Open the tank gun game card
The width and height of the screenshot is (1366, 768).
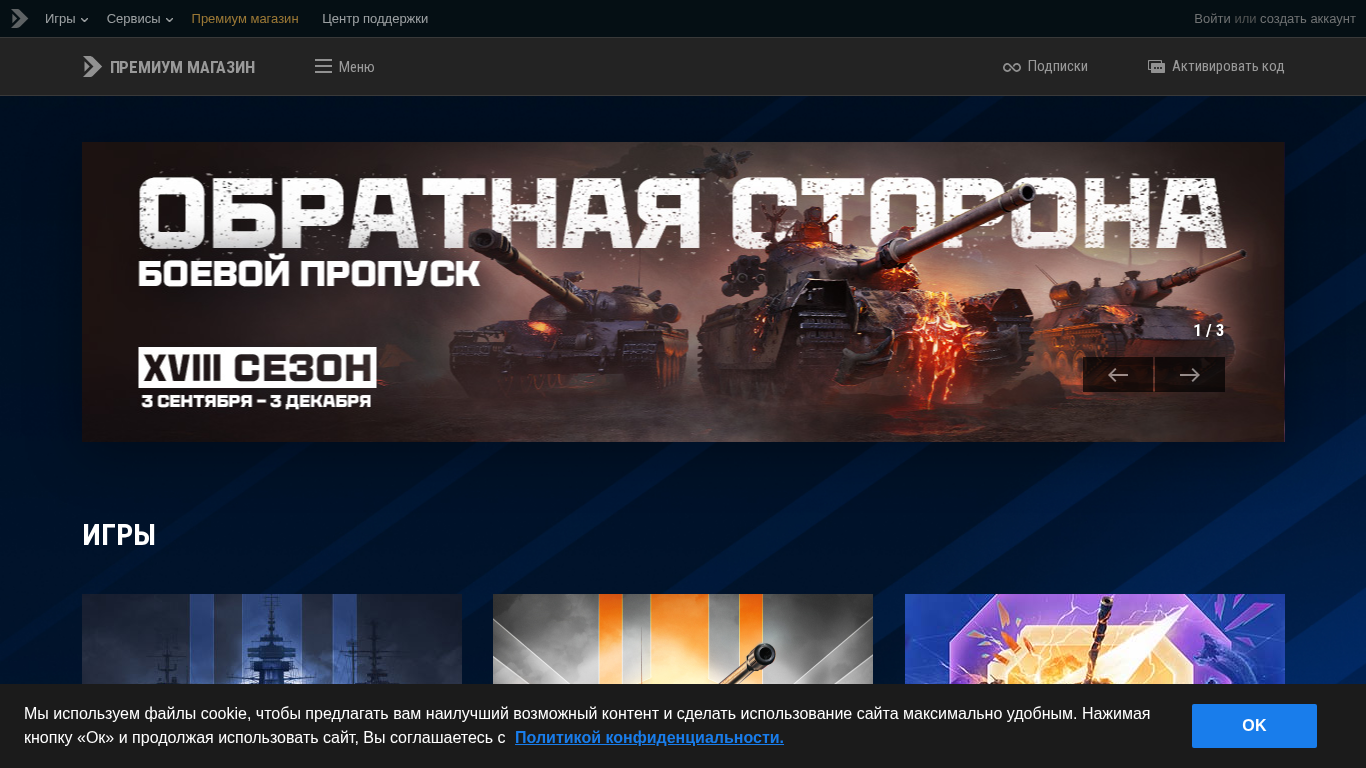pos(683,639)
